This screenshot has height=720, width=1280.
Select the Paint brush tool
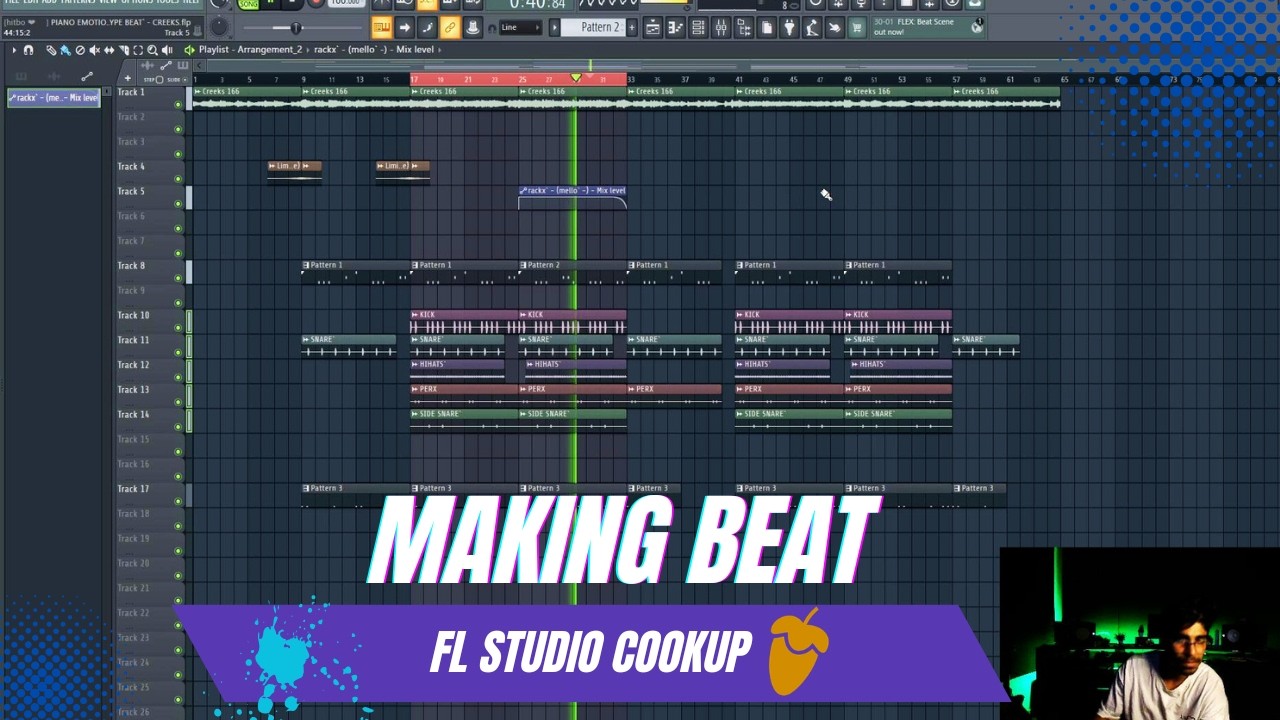click(65, 50)
